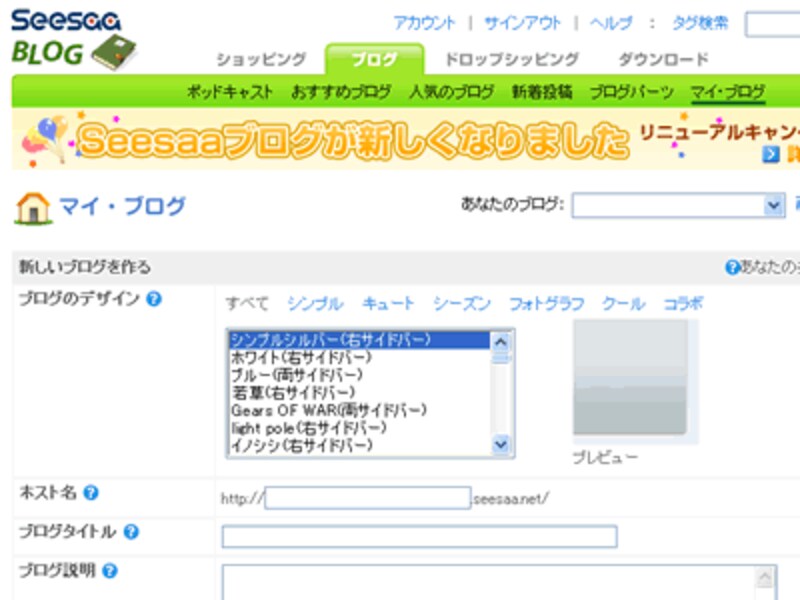Filter designs by シーズン
This screenshot has height=600, width=800.
[462, 304]
